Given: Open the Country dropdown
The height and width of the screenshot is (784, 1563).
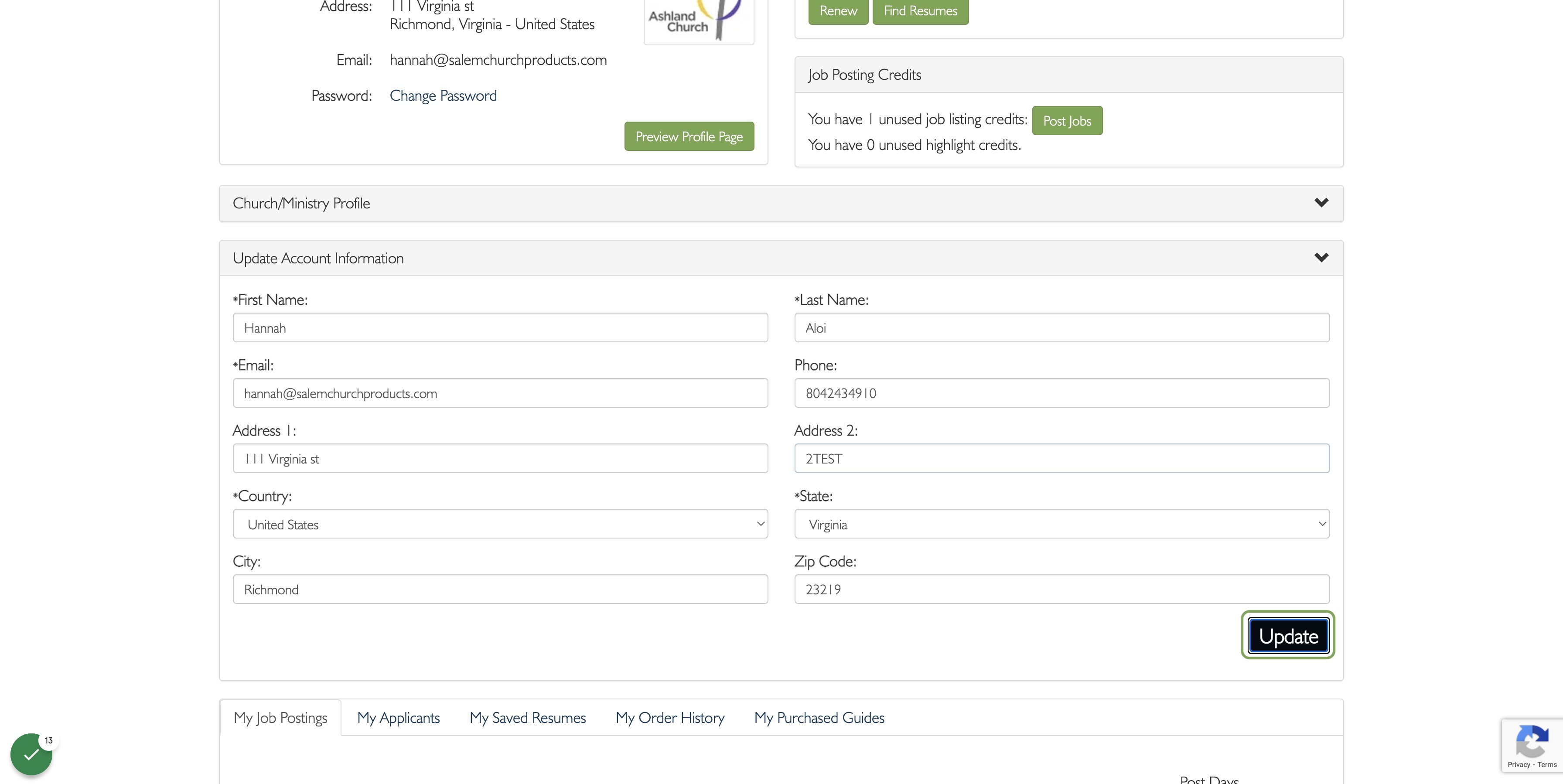Looking at the screenshot, I should pos(500,524).
